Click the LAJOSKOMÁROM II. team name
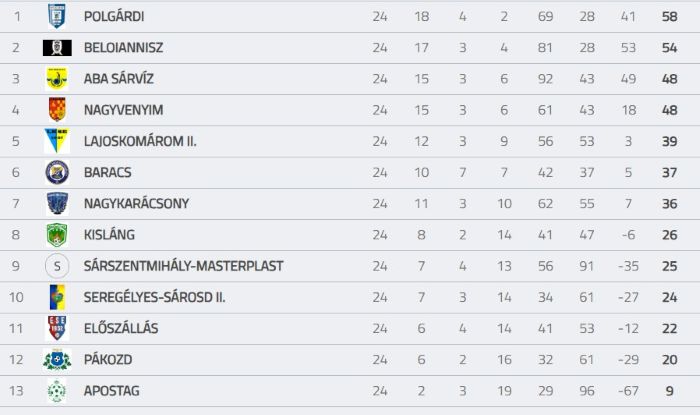Image resolution: width=700 pixels, height=415 pixels. [x=140, y=141]
